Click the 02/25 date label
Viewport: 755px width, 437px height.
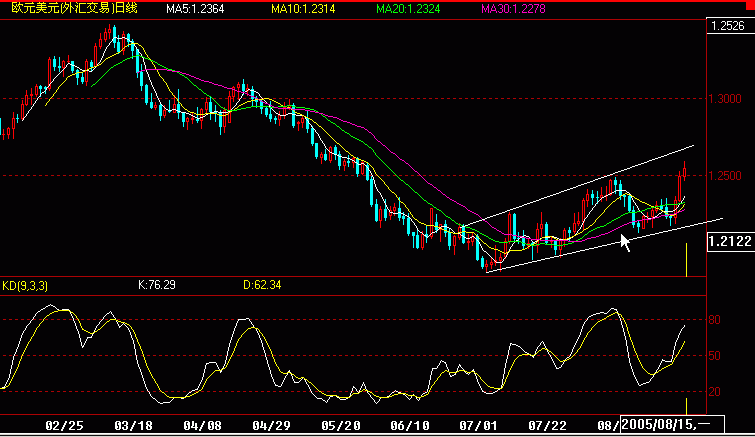tap(65, 425)
